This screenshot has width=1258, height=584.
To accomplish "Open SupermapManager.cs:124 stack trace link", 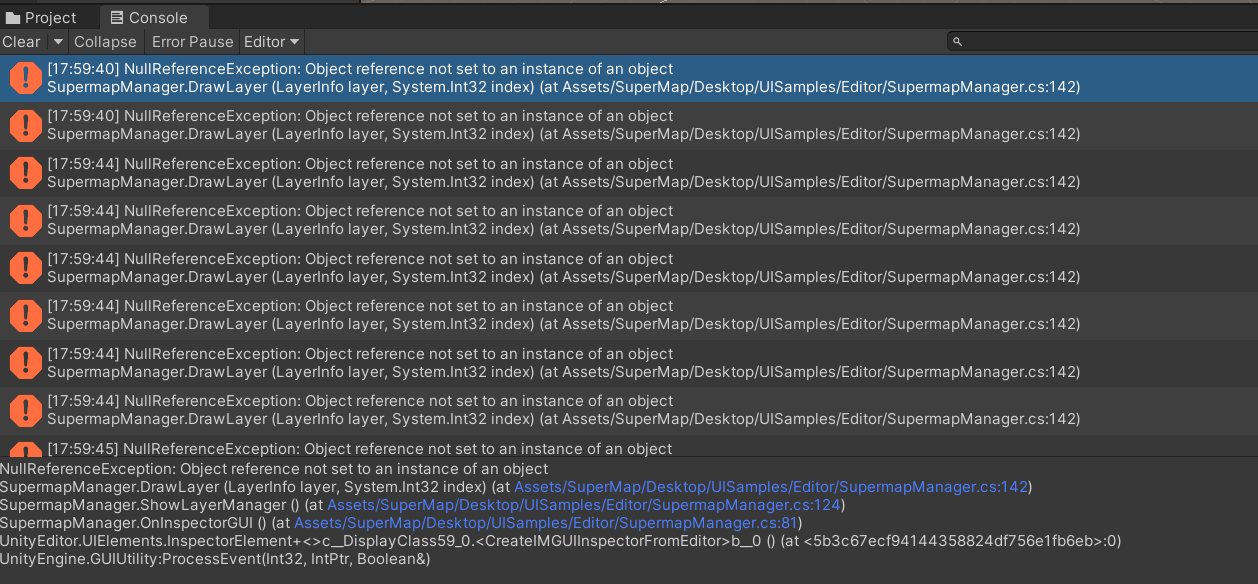I will 584,505.
